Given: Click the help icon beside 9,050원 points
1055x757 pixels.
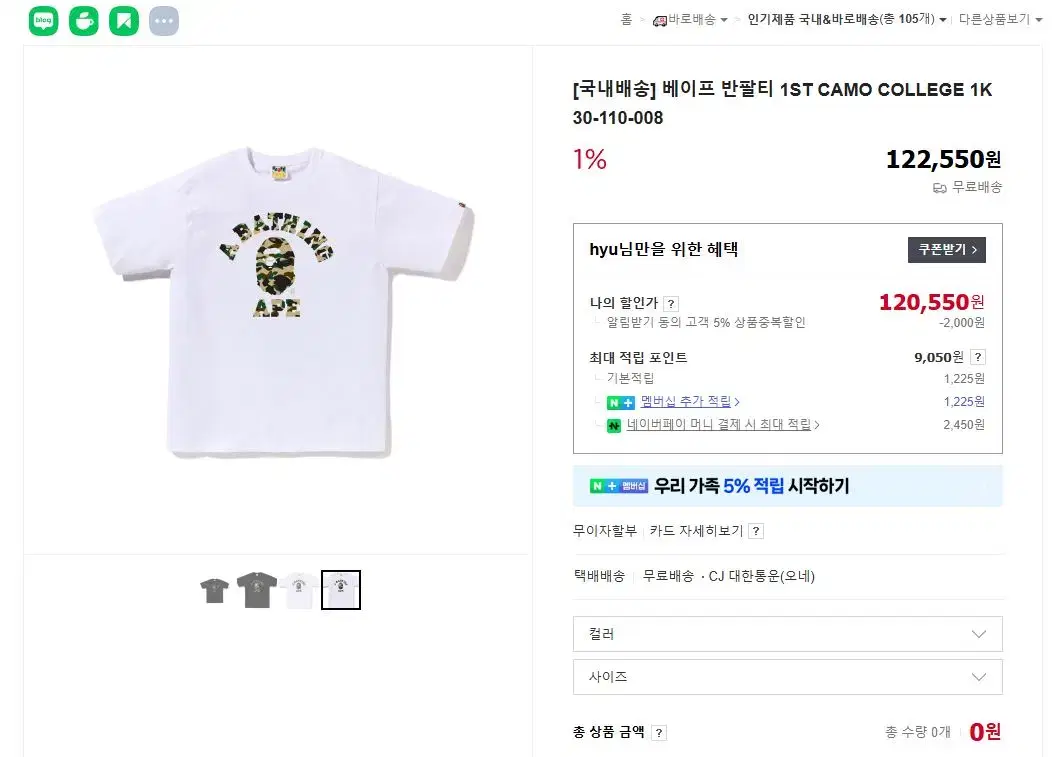Looking at the screenshot, I should tap(978, 357).
